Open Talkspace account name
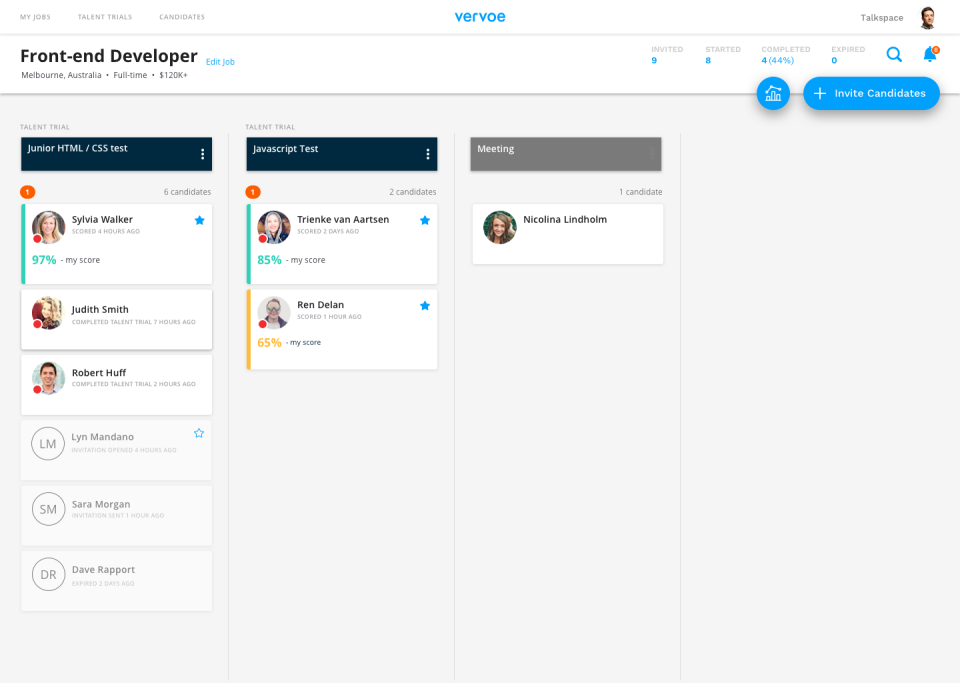 pos(882,18)
